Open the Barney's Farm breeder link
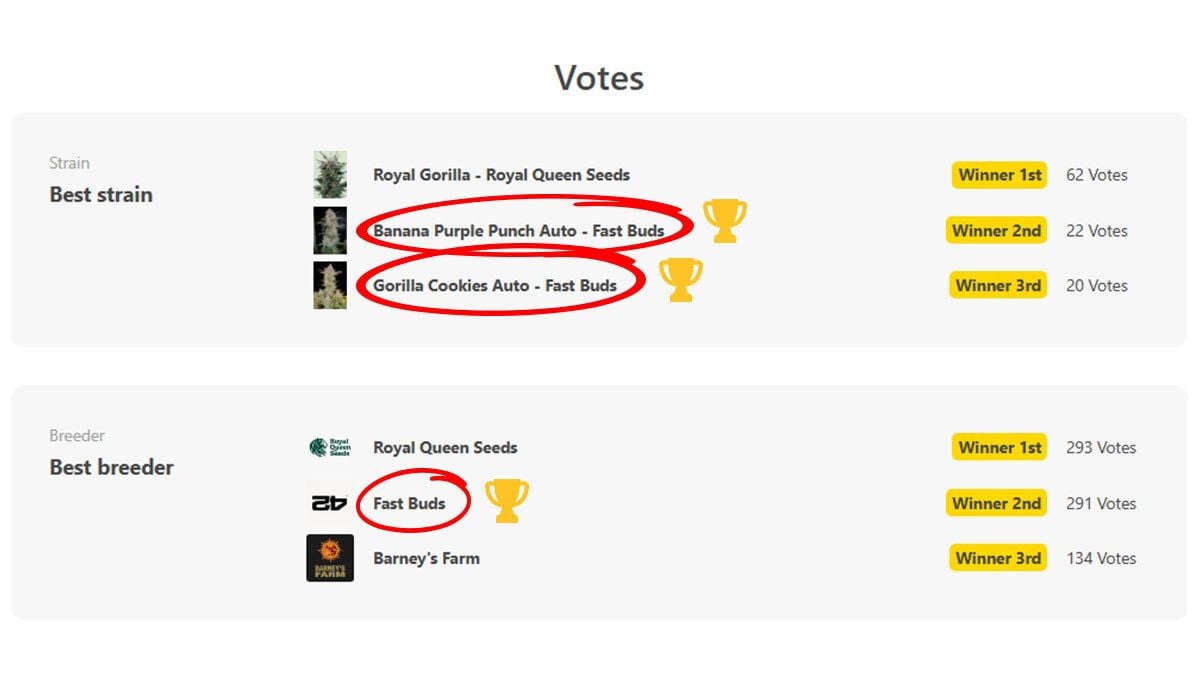This screenshot has width=1200, height=679. point(426,558)
